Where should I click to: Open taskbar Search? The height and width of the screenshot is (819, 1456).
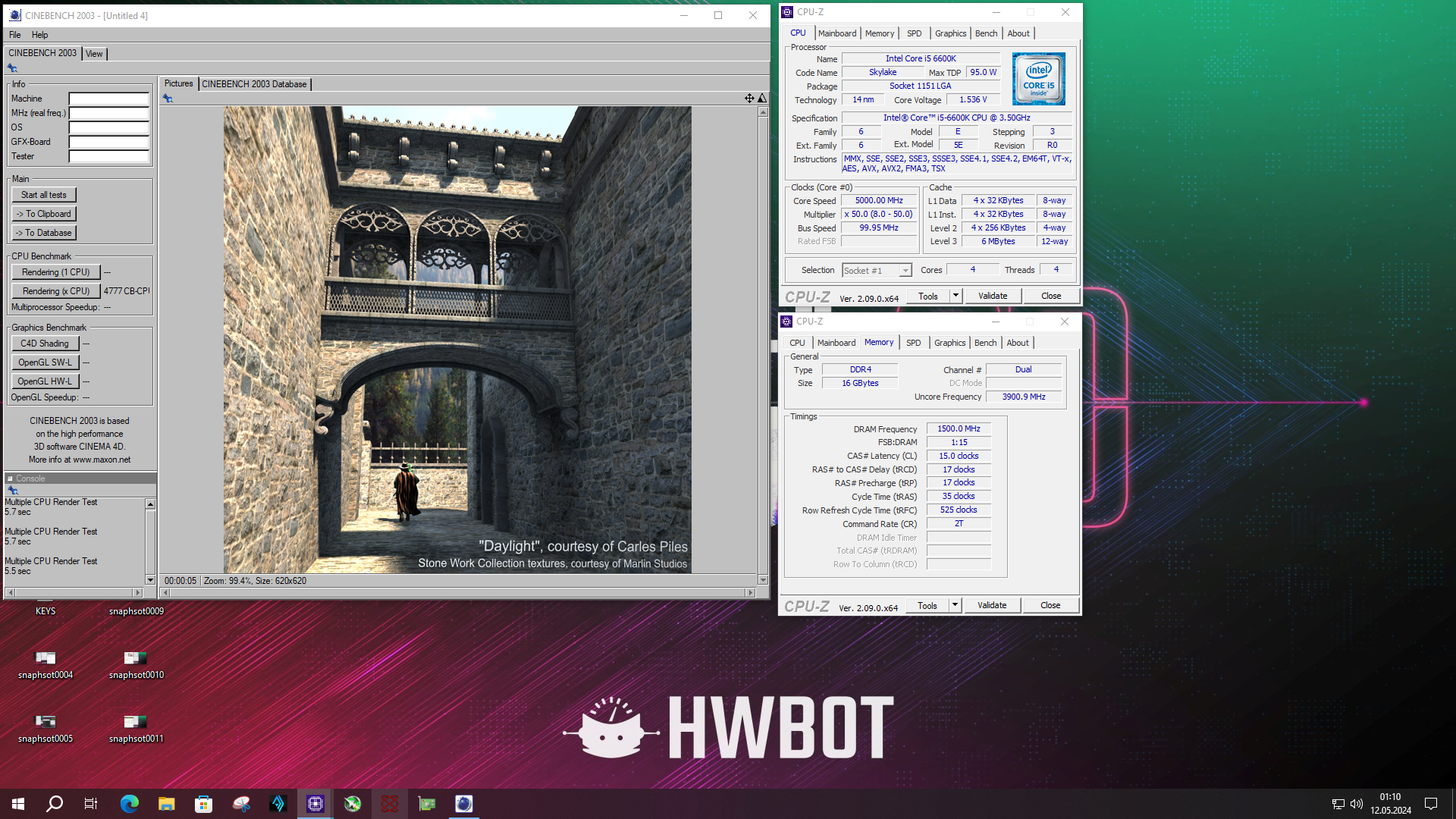55,804
